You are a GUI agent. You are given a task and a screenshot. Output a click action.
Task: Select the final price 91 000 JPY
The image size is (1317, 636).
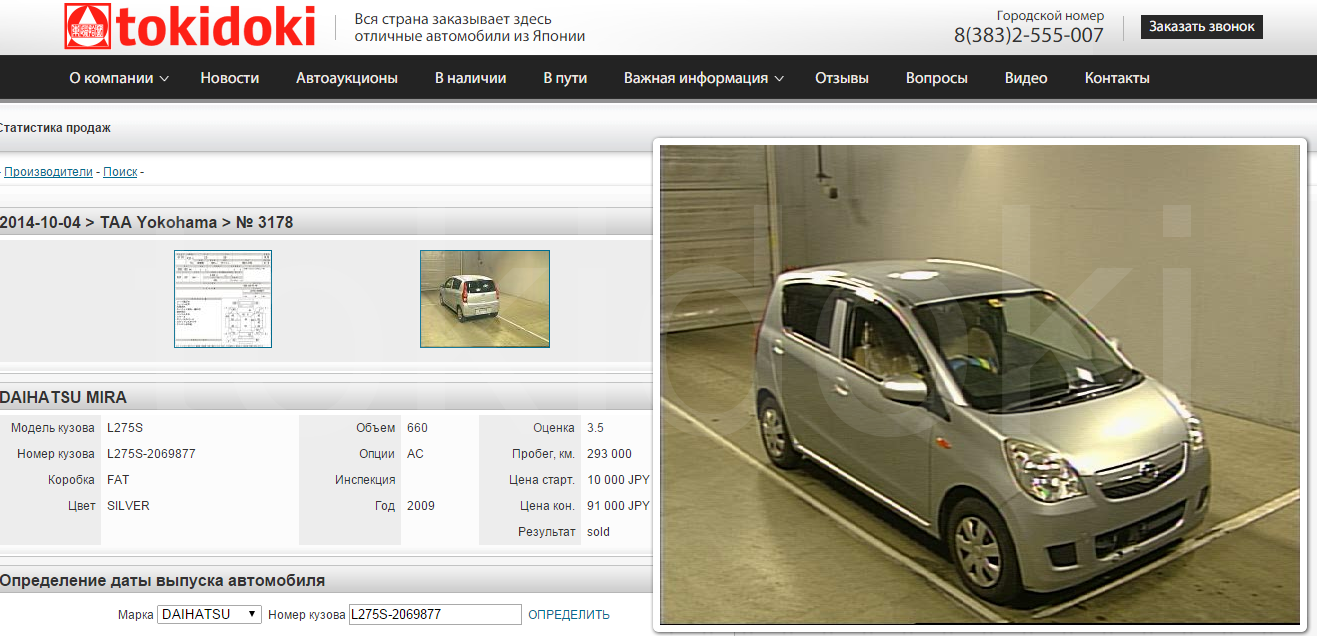pyautogui.click(x=618, y=506)
